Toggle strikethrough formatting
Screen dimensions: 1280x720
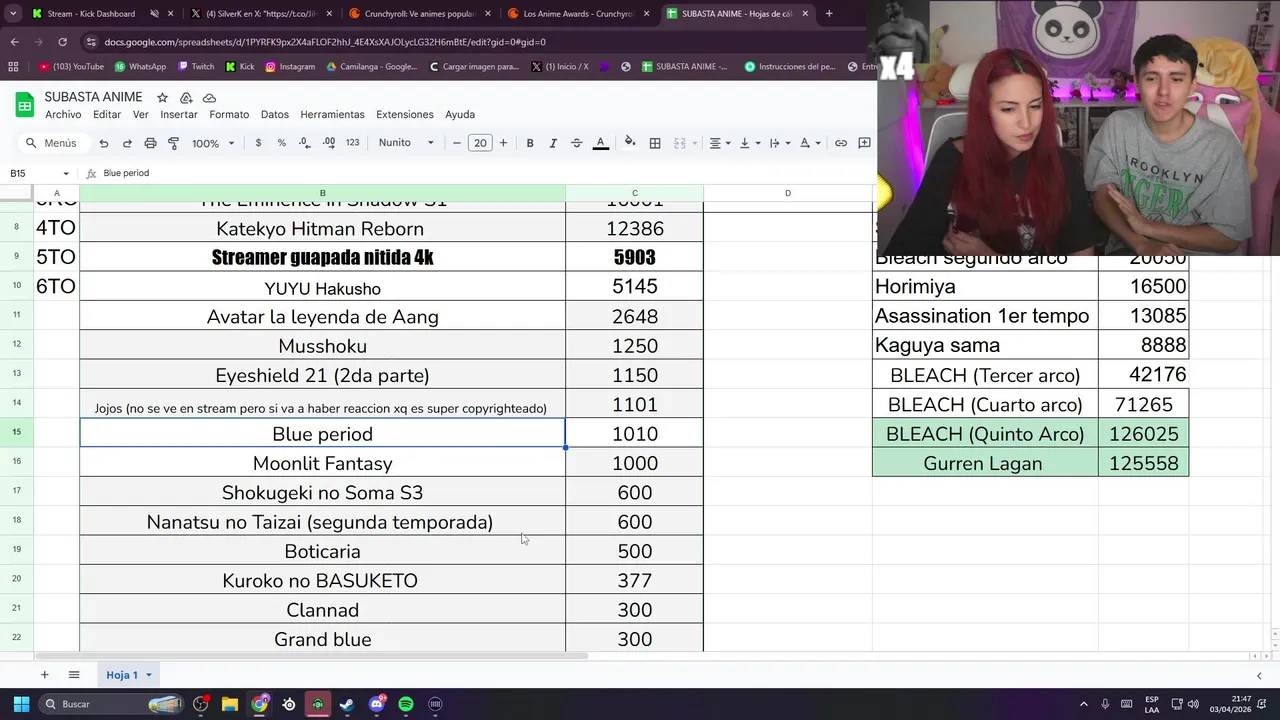pos(576,143)
